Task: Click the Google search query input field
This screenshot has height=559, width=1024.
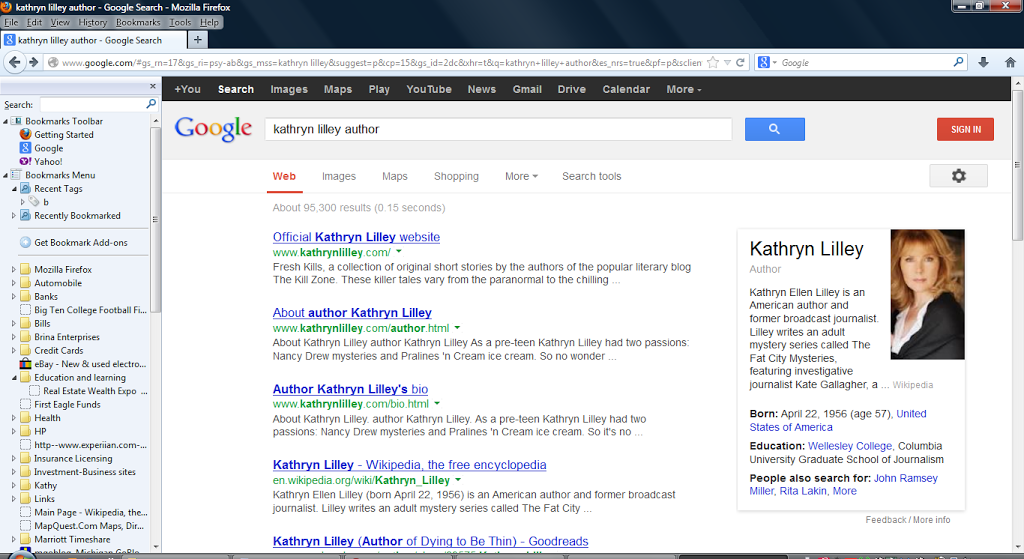Action: (498, 129)
